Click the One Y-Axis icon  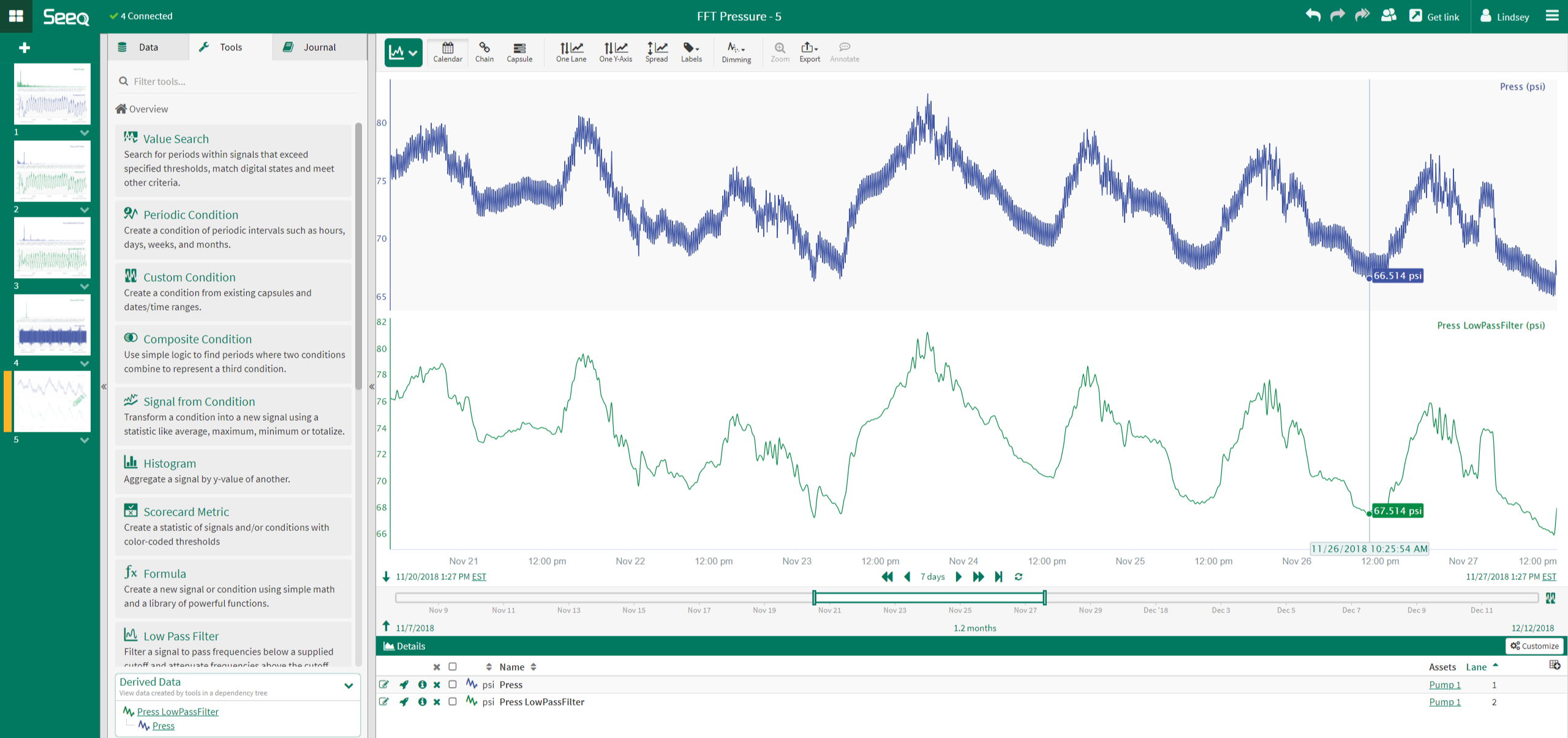pyautogui.click(x=615, y=51)
